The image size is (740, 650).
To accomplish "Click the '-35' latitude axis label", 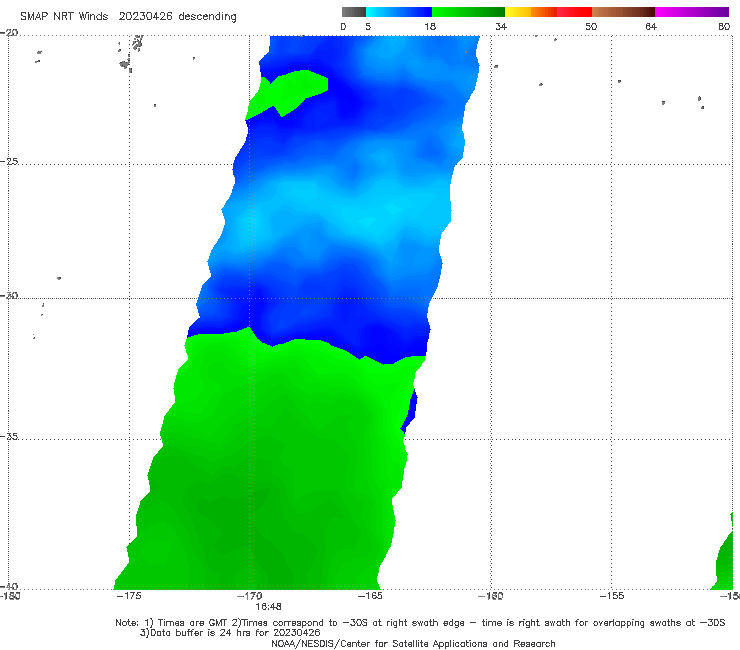I will tap(9, 436).
